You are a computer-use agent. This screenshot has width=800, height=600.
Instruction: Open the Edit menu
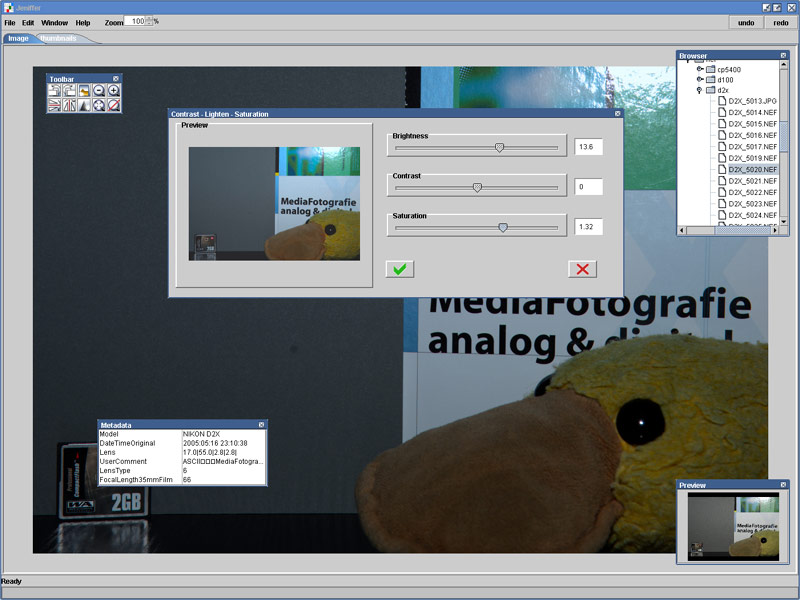coord(28,22)
